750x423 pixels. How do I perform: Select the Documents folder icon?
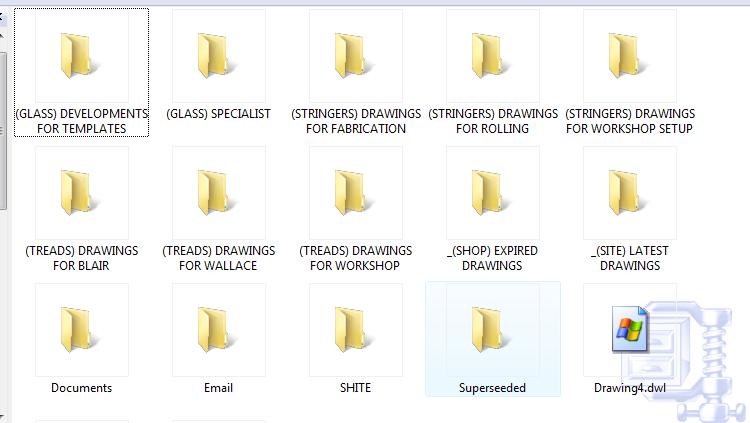tap(77, 330)
